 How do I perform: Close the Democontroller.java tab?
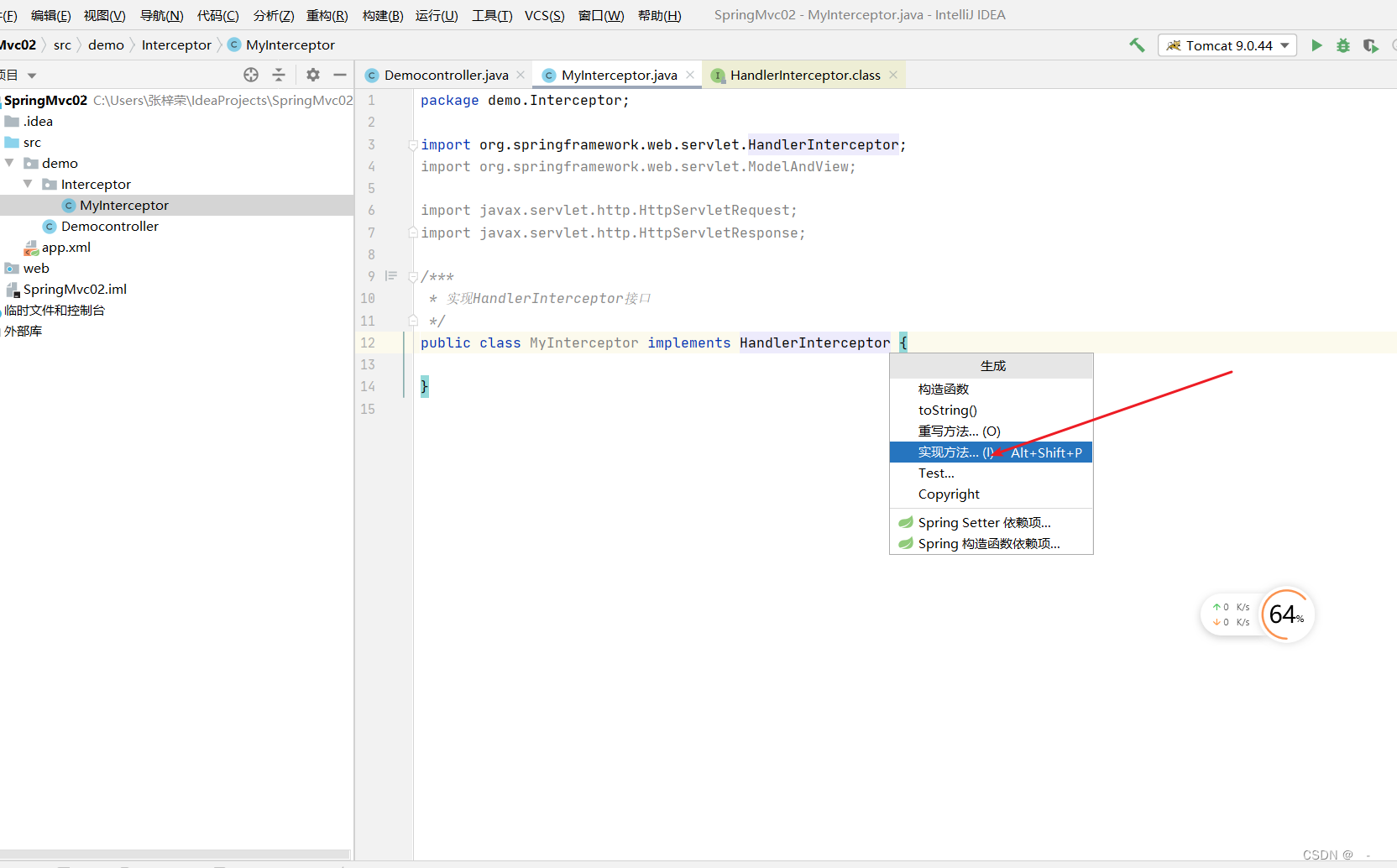[x=521, y=75]
